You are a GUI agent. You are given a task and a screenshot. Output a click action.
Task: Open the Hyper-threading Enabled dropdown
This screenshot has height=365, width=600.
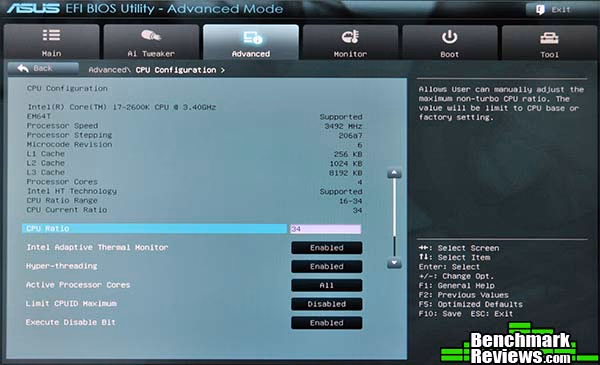pyautogui.click(x=327, y=266)
